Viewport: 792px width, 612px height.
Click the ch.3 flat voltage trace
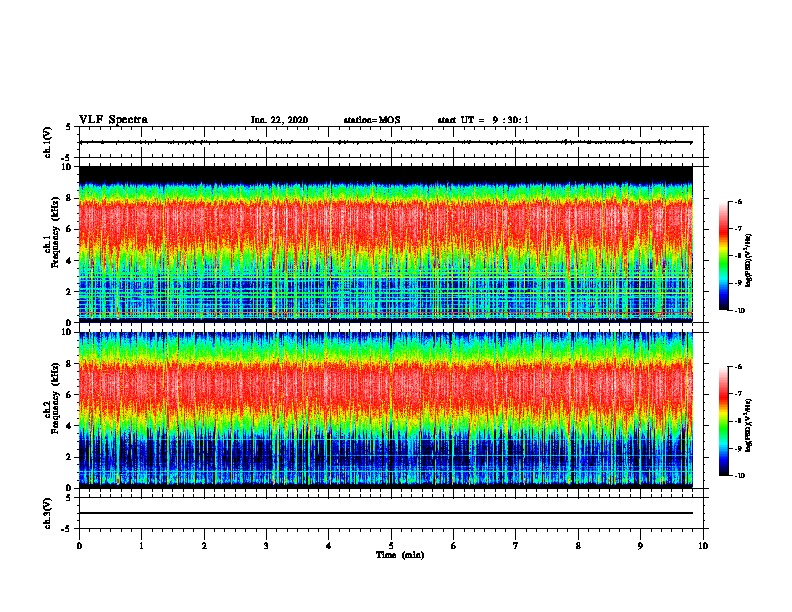pos(386,513)
